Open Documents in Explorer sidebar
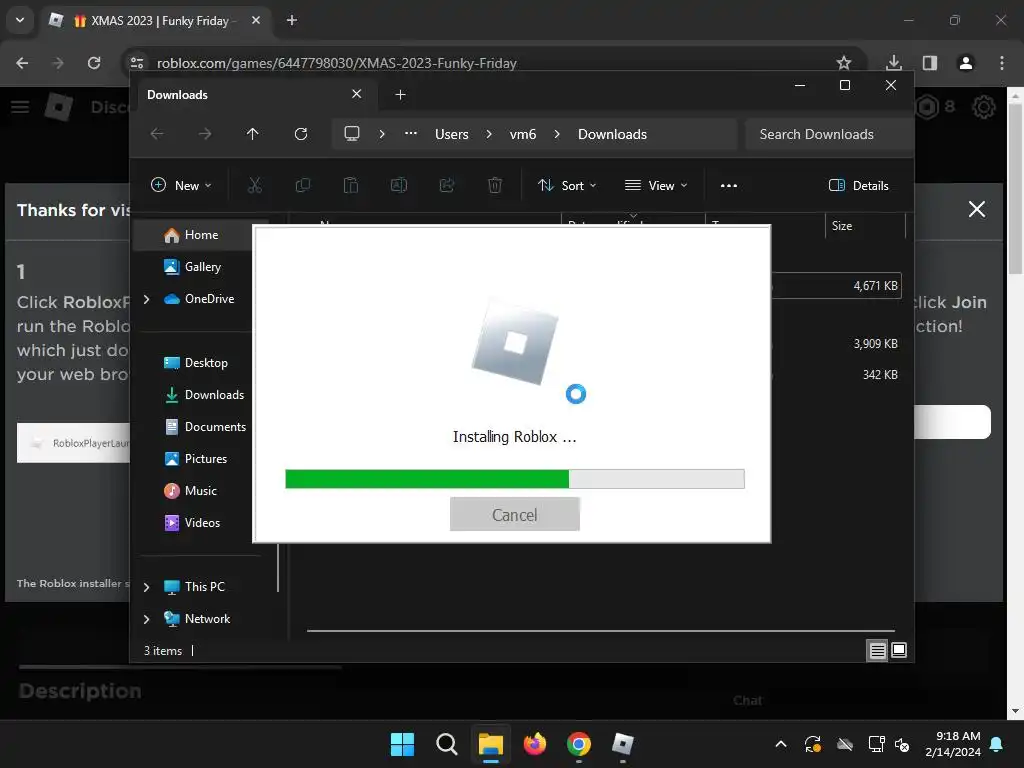This screenshot has width=1024, height=768. point(215,426)
